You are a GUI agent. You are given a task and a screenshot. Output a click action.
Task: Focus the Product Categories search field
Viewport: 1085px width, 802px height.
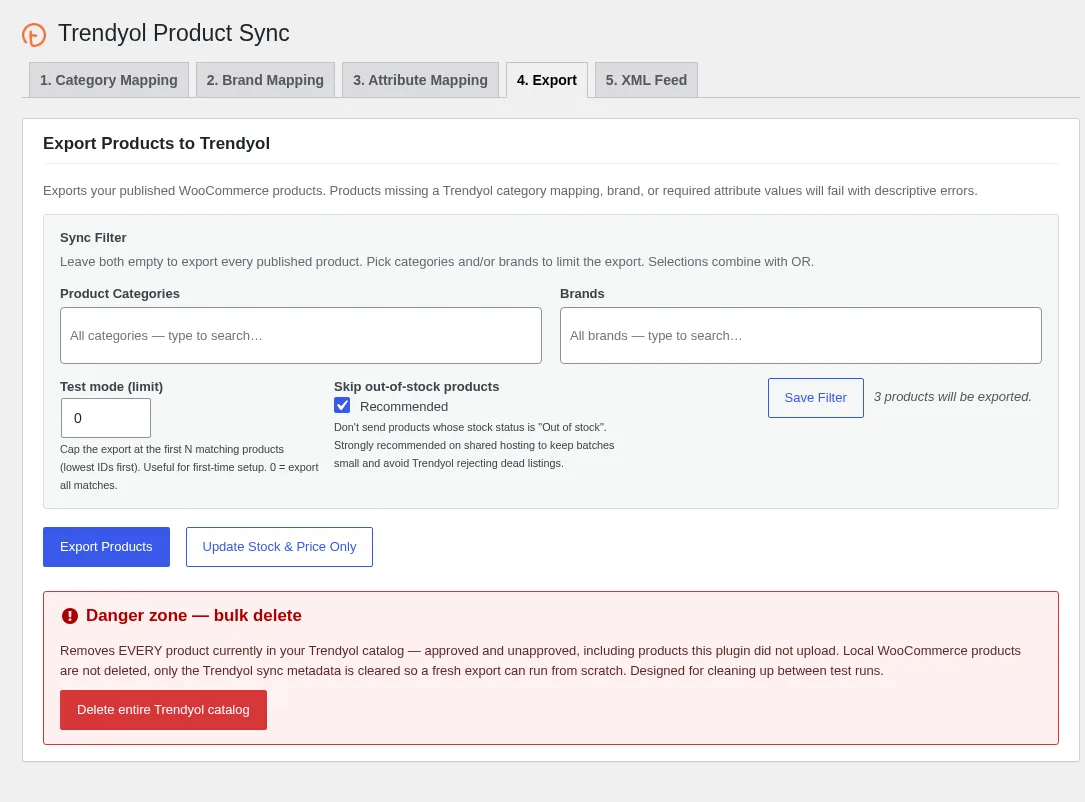point(301,336)
